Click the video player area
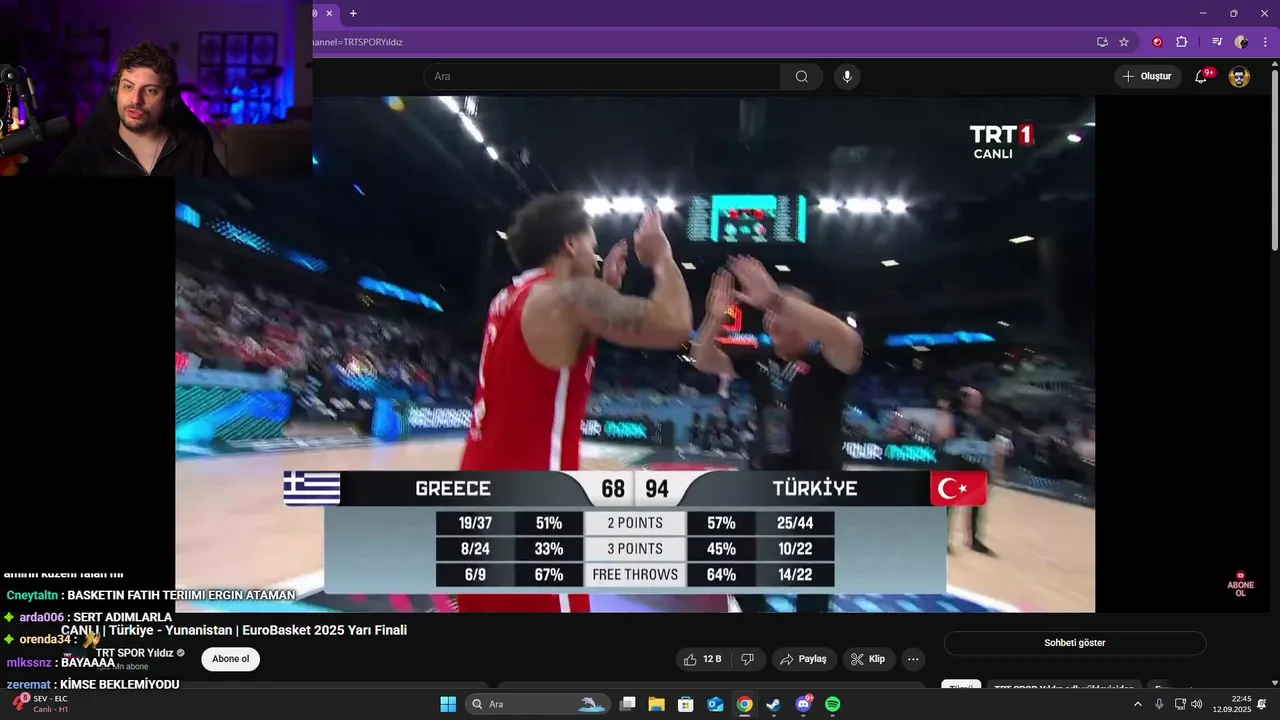Image resolution: width=1280 pixels, height=720 pixels. click(635, 354)
